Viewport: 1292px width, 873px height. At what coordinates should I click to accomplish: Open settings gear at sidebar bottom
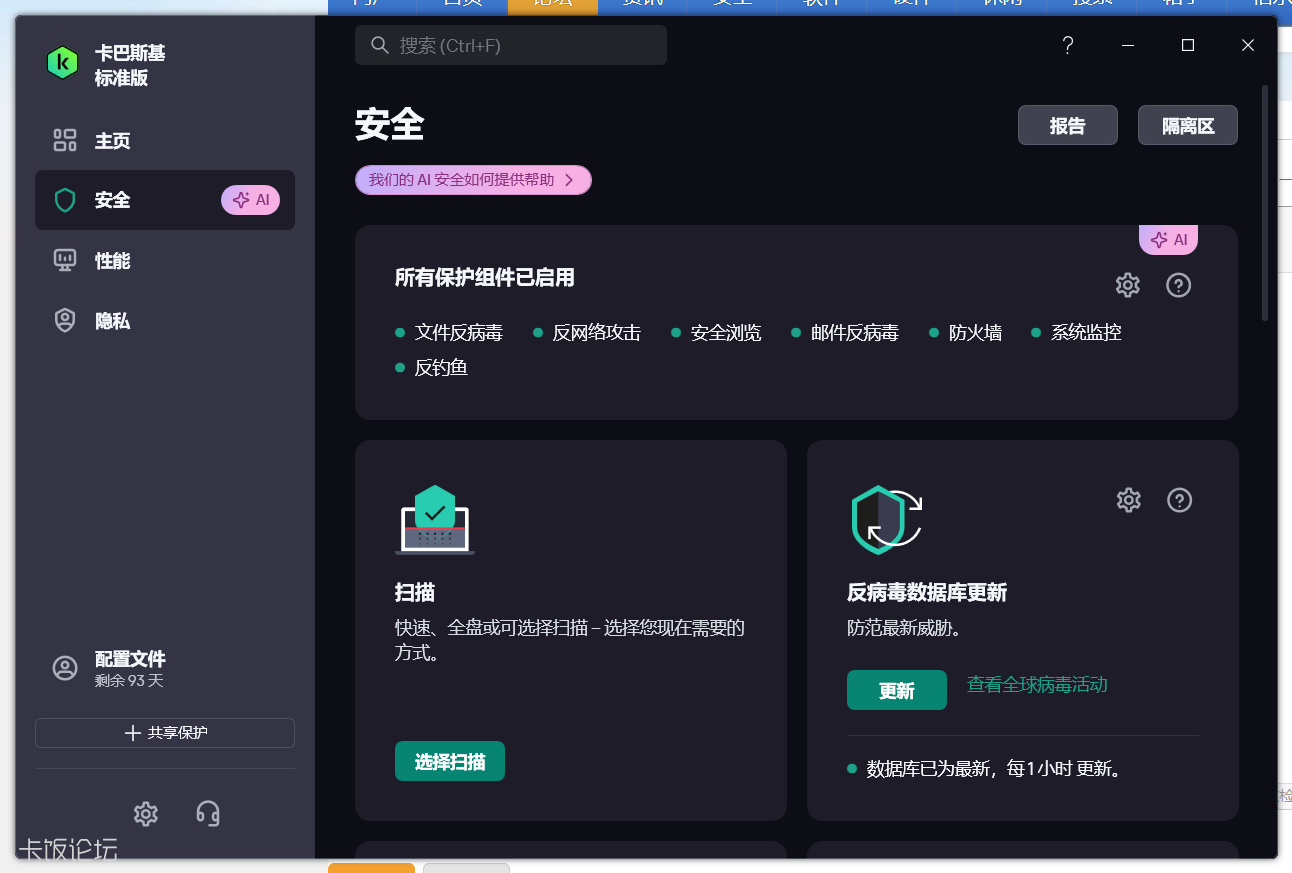(x=146, y=814)
